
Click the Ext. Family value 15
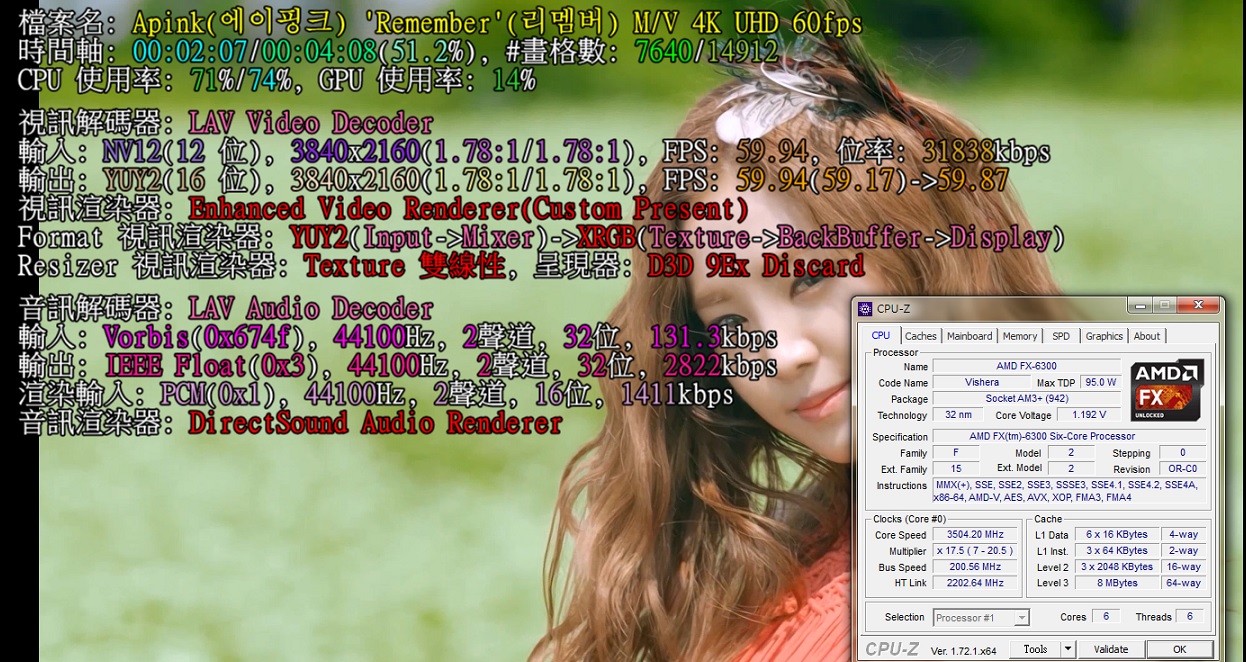pyautogui.click(x=956, y=468)
